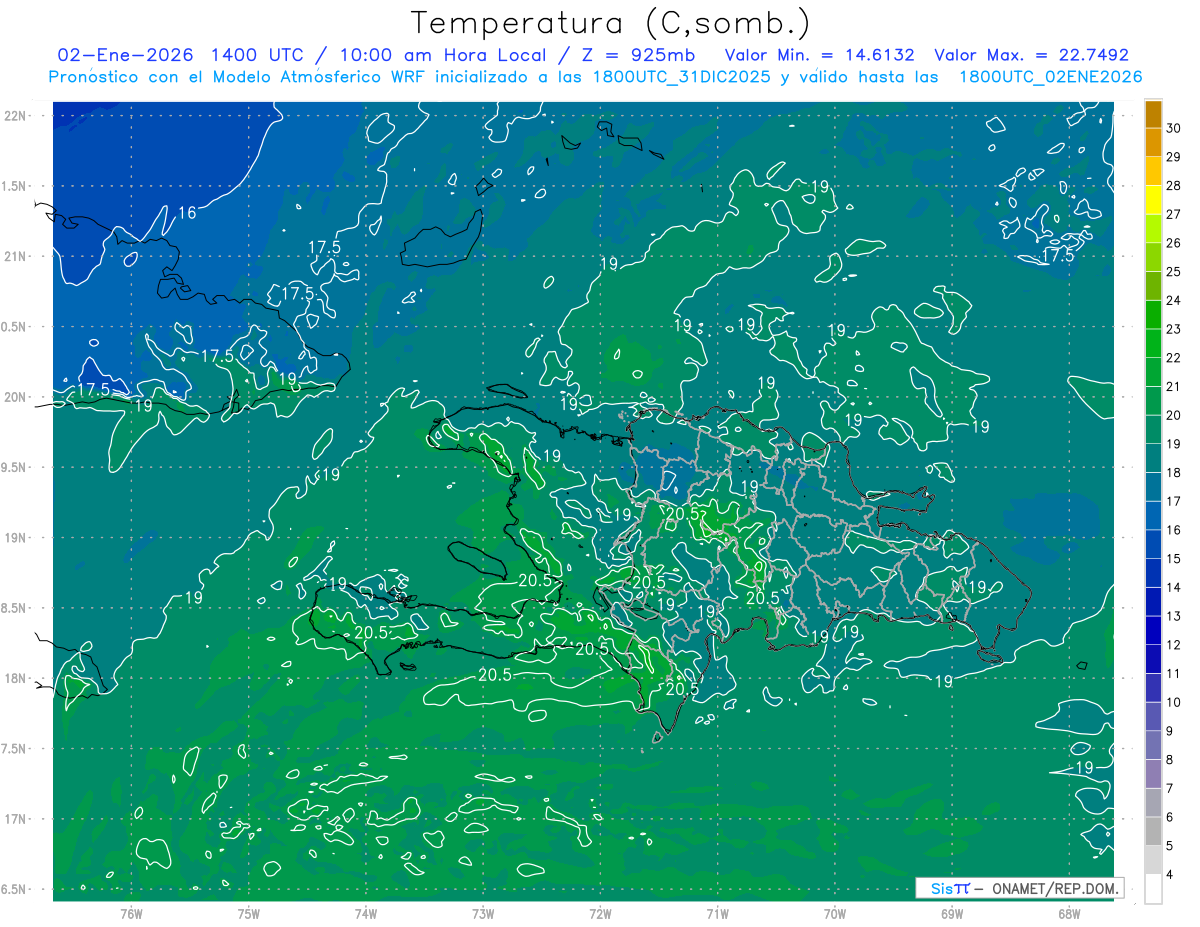
Task: Click the '74W' longitude axis label
Action: (x=365, y=913)
